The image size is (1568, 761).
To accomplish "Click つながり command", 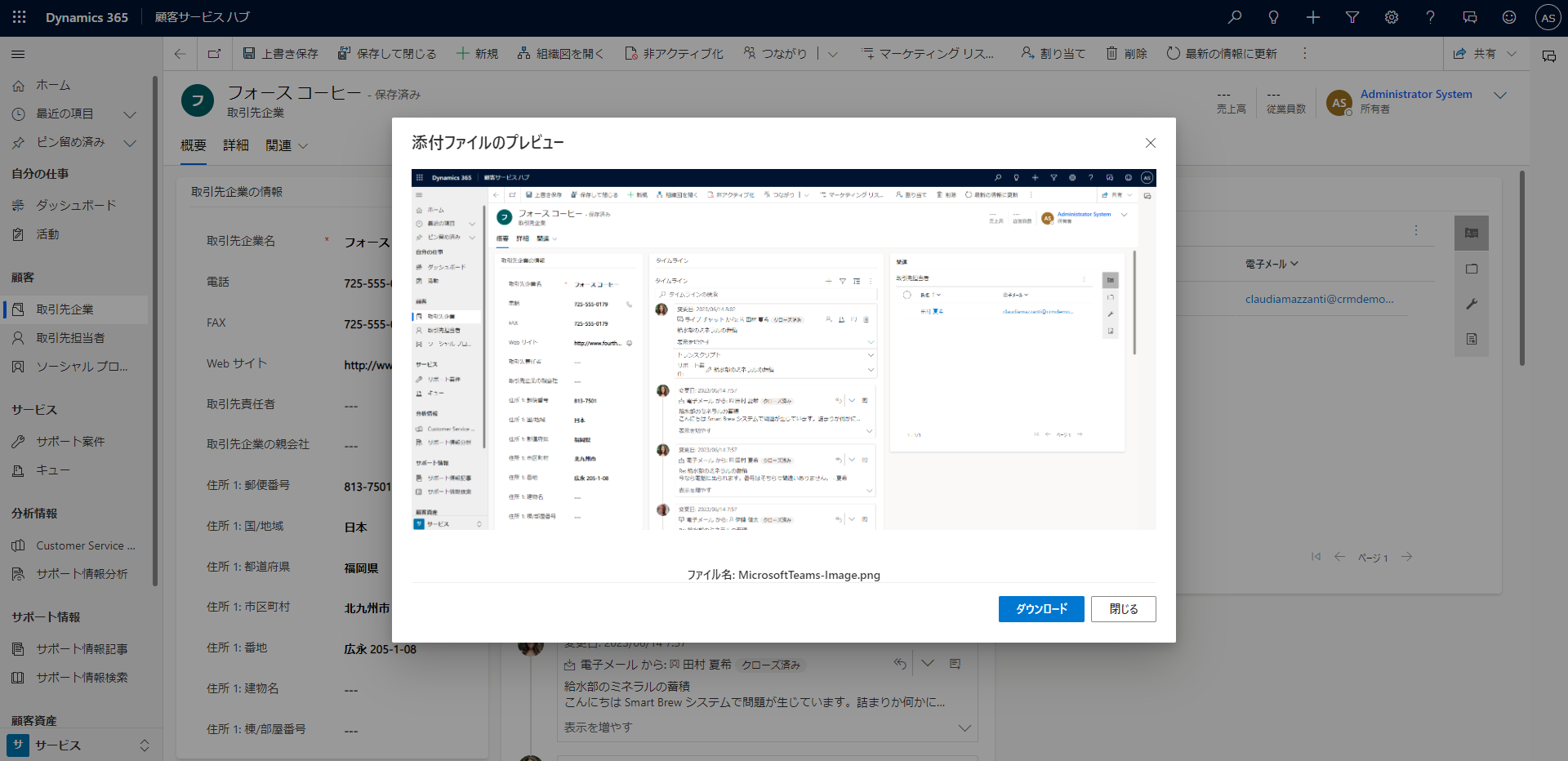I will pyautogui.click(x=775, y=54).
